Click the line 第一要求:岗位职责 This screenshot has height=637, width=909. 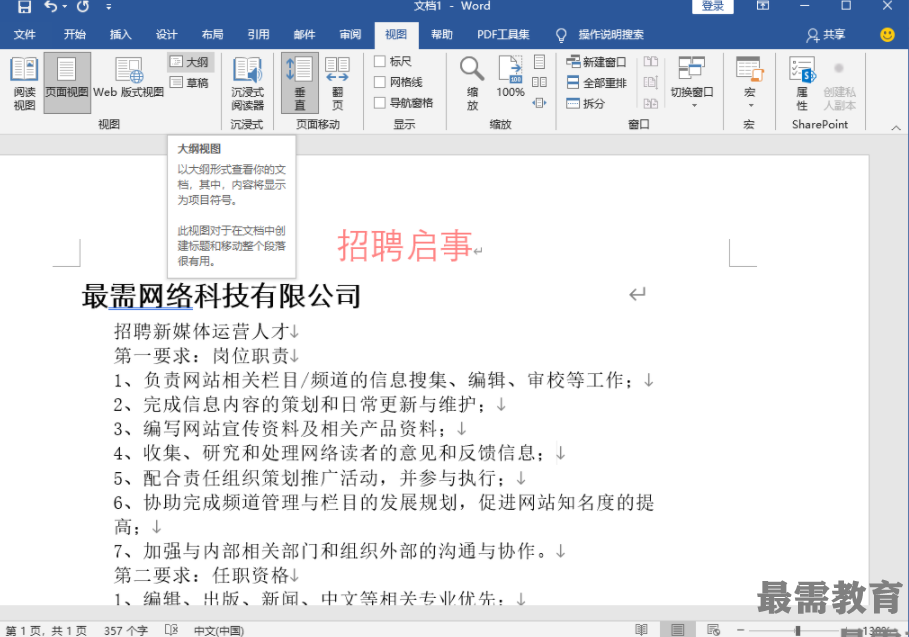click(x=201, y=355)
